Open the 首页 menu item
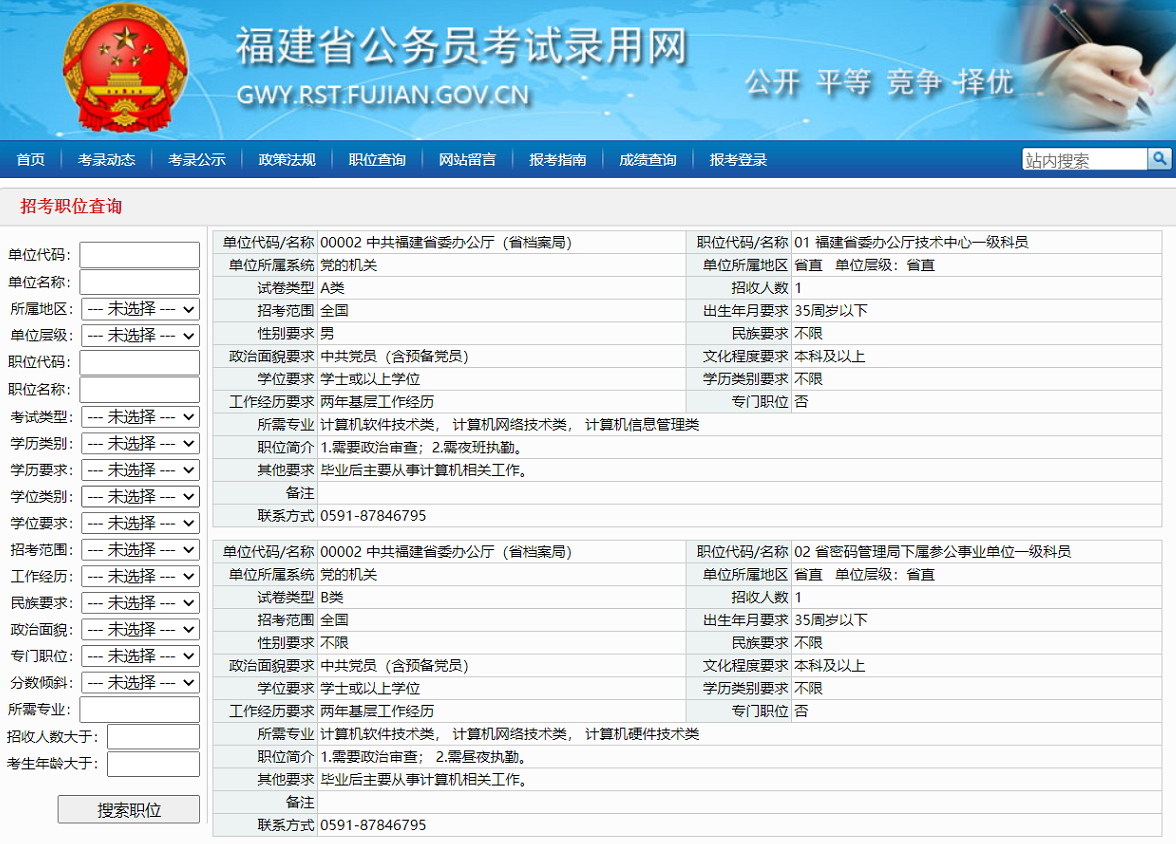The width and height of the screenshot is (1176, 844). (x=31, y=160)
